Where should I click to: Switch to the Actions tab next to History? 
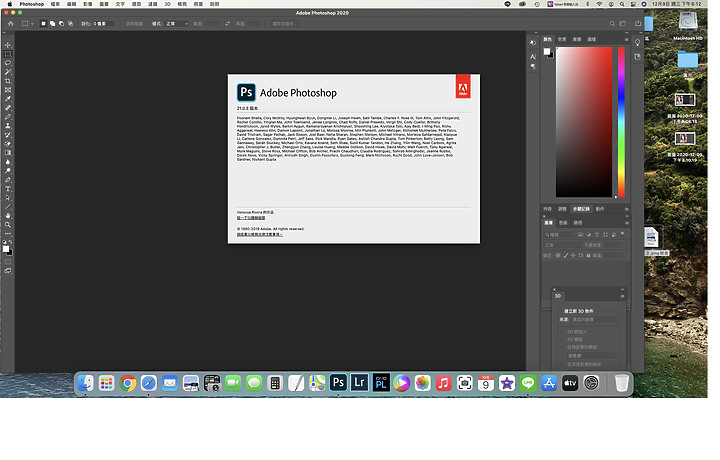600,209
